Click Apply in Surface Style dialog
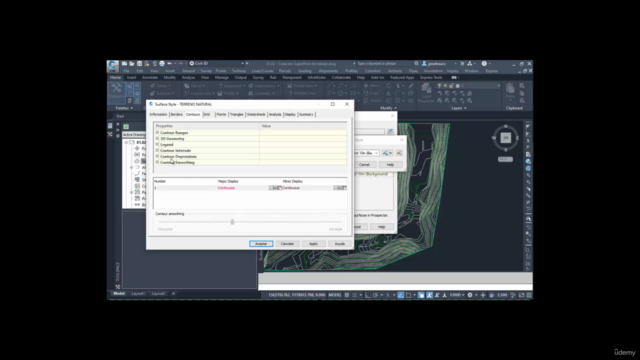Screen dimensions: 640x360 coord(313,244)
